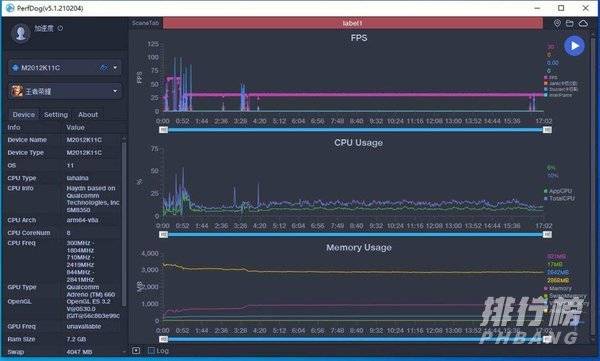600x361 pixels.
Task: Maximize the PerfDog window
Action: (x=561, y=8)
